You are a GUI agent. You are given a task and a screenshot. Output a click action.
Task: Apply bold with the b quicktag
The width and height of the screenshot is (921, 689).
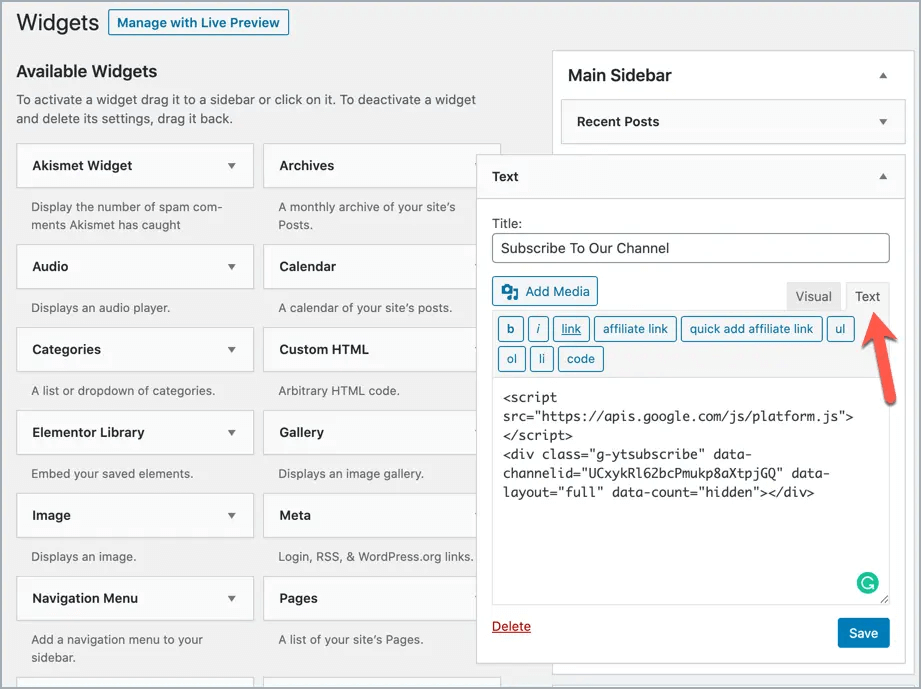coord(510,329)
